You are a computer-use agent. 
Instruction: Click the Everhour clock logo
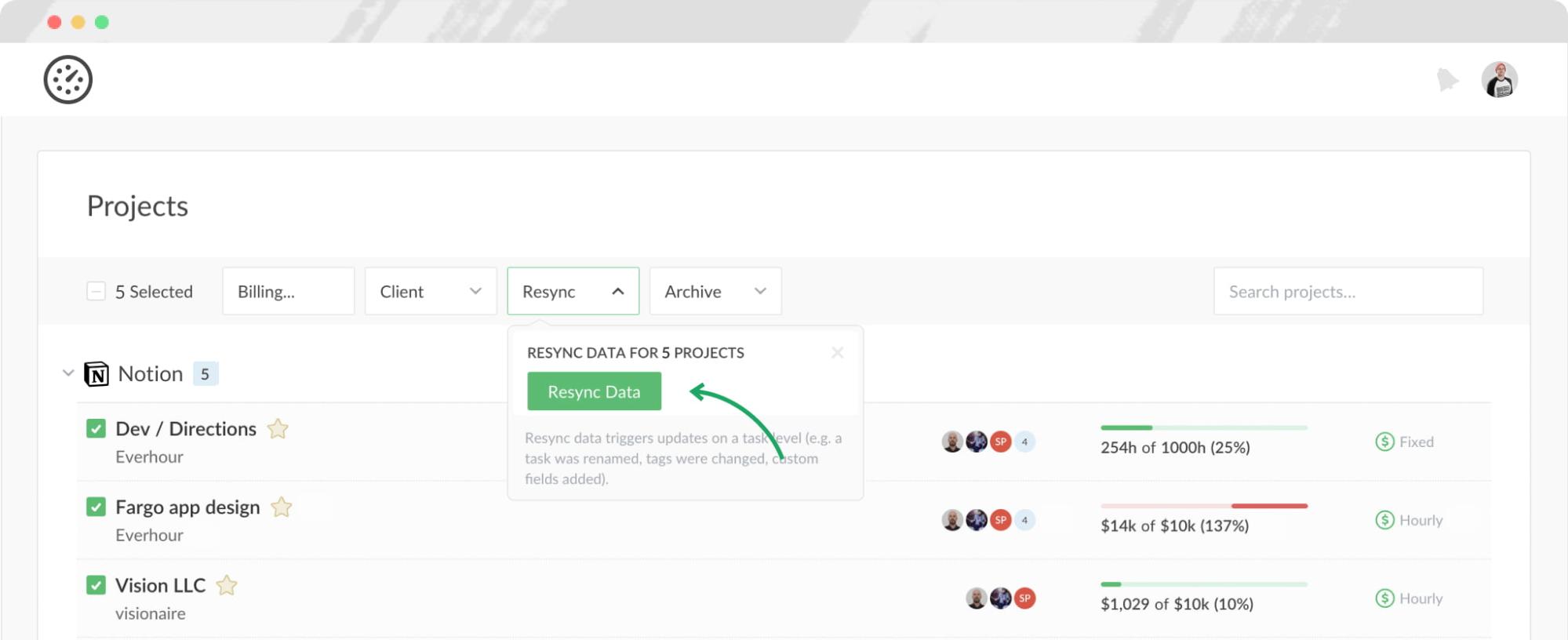67,79
